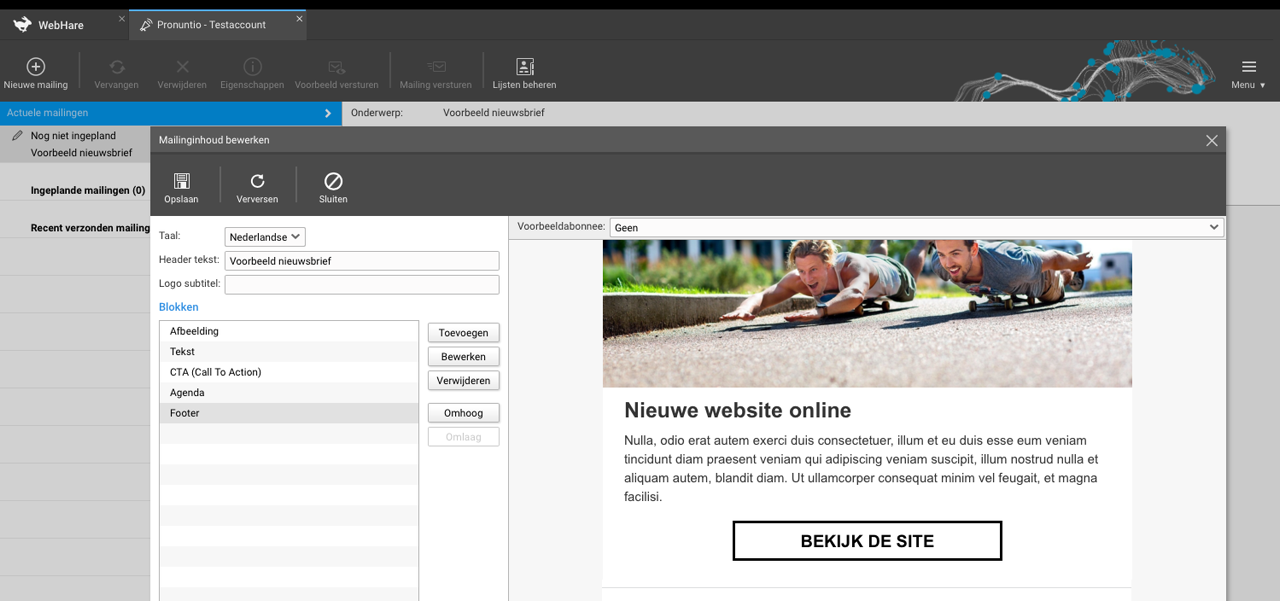The height and width of the screenshot is (601, 1280).
Task: Select the CTA (Call To Action) block
Action: click(x=215, y=372)
